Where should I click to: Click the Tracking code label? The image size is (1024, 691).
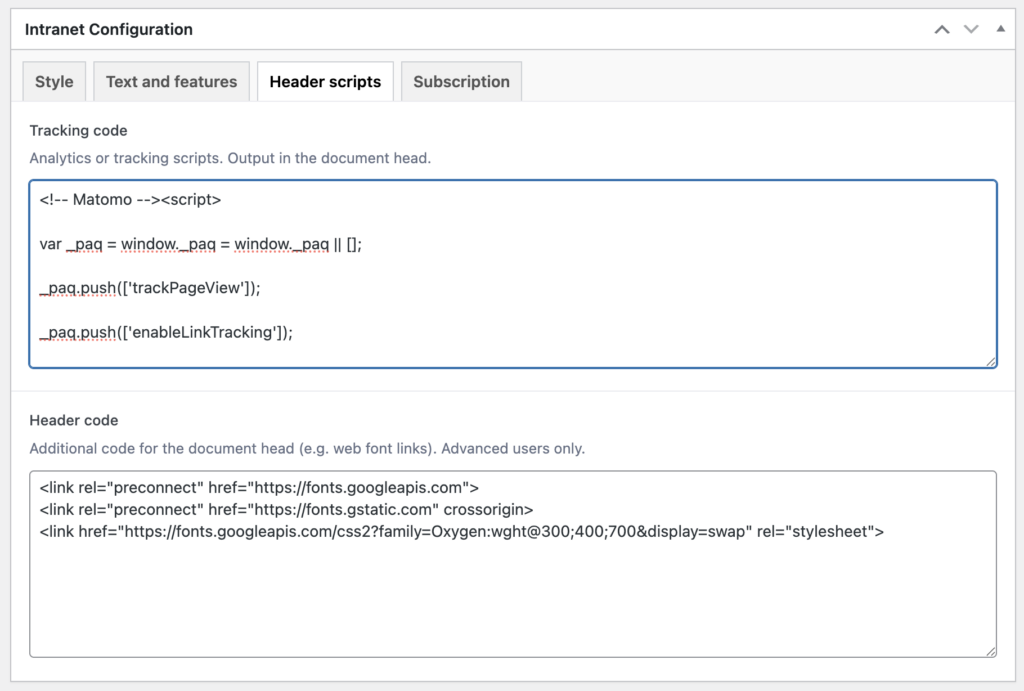pos(78,130)
